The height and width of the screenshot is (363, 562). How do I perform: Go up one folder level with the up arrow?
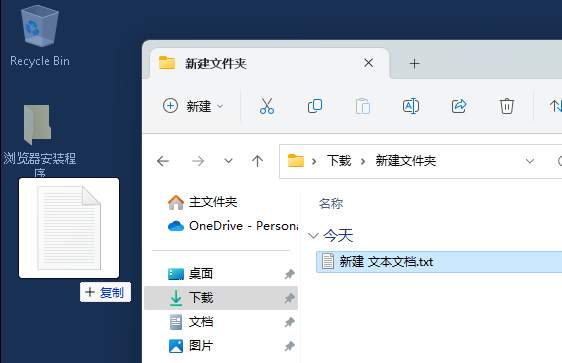coord(257,161)
